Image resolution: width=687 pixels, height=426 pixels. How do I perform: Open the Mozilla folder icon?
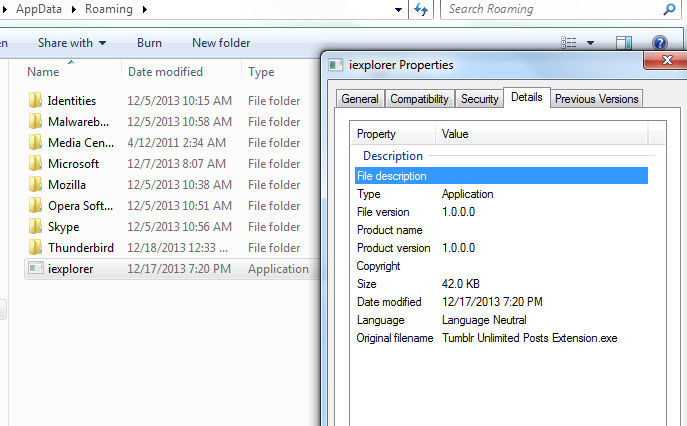[x=36, y=185]
